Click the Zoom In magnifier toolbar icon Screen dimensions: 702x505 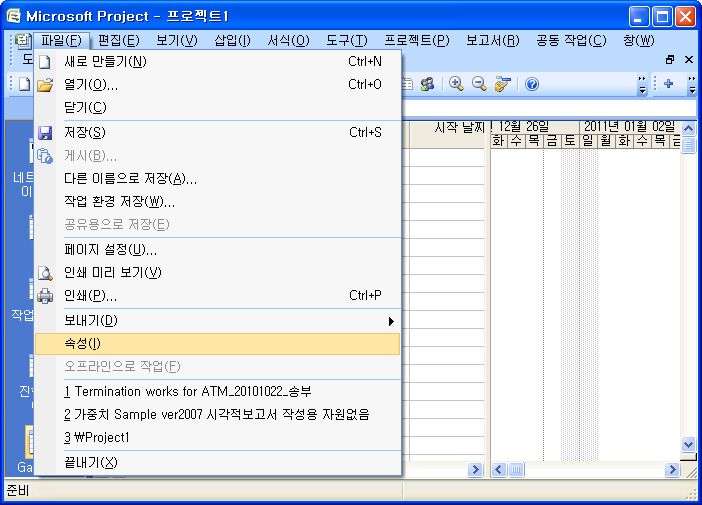coord(456,84)
